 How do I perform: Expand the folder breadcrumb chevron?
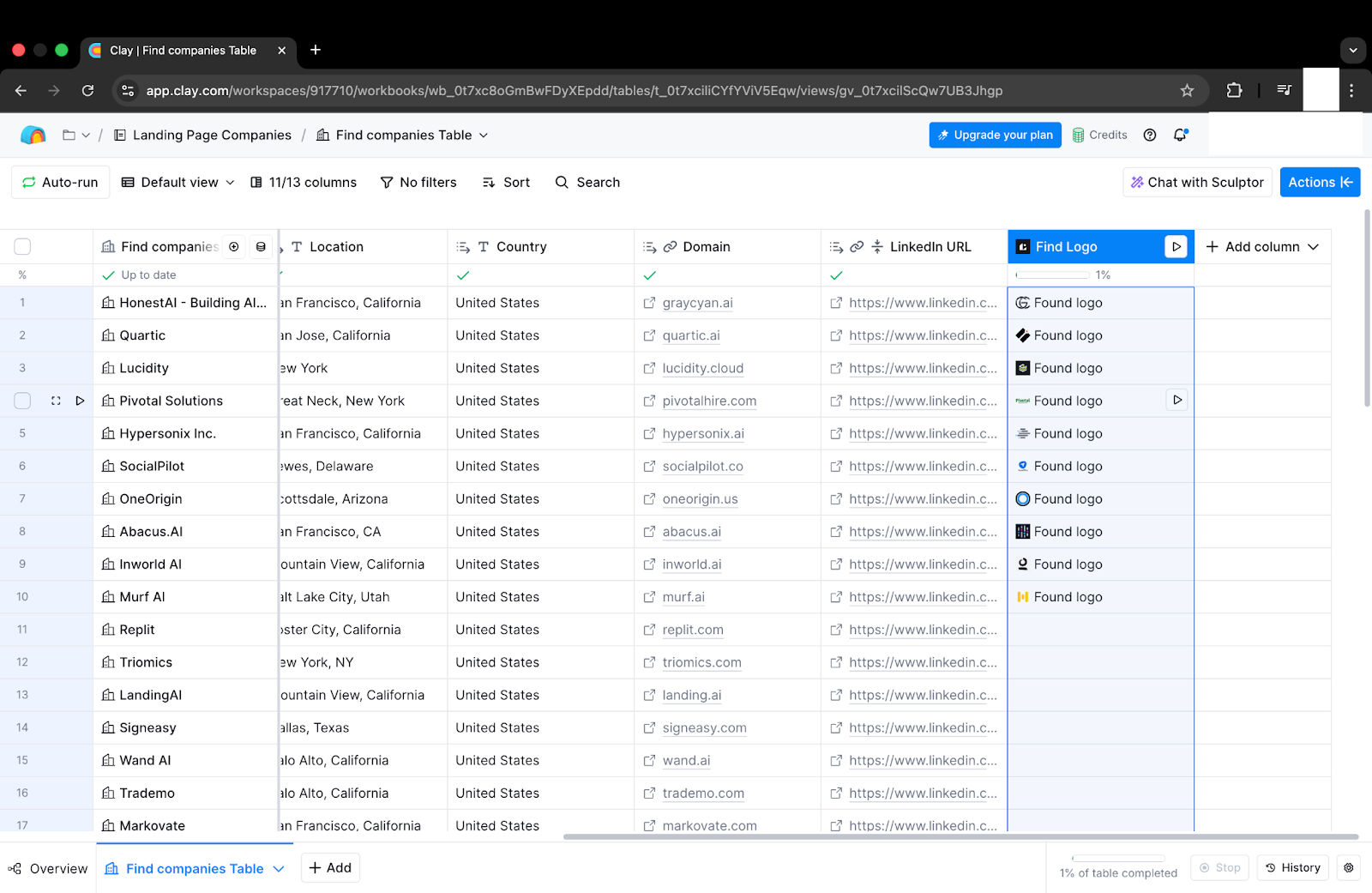point(86,135)
